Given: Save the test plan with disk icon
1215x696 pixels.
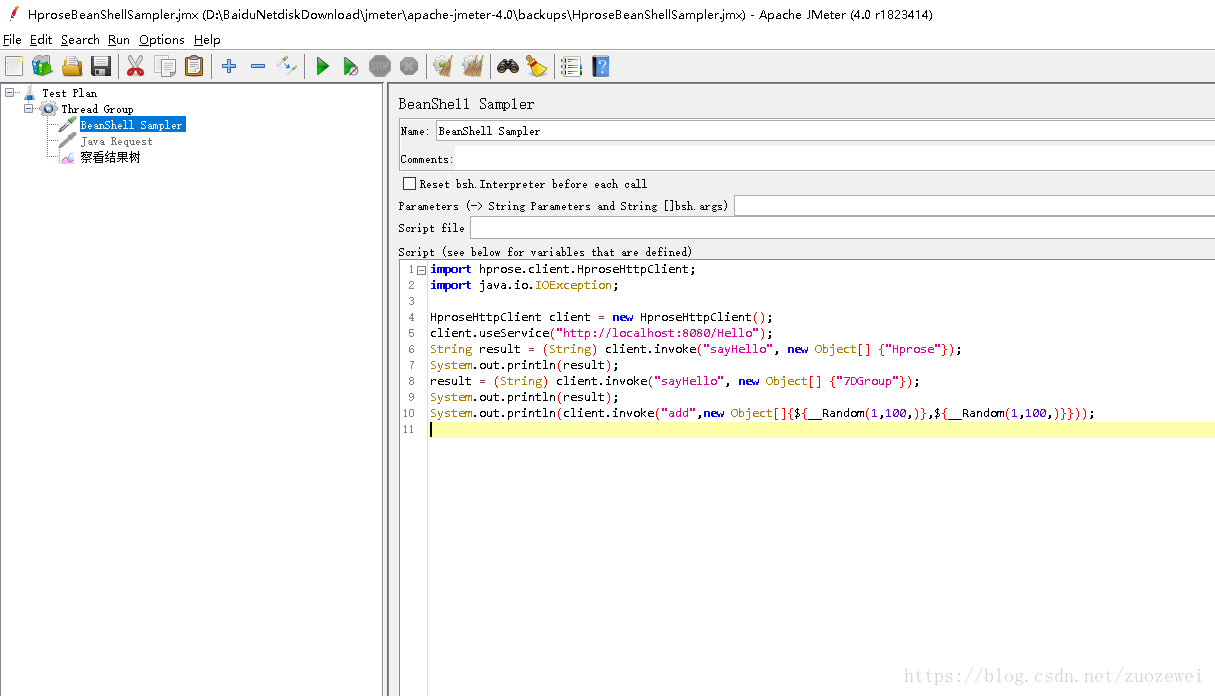Looking at the screenshot, I should tap(101, 66).
